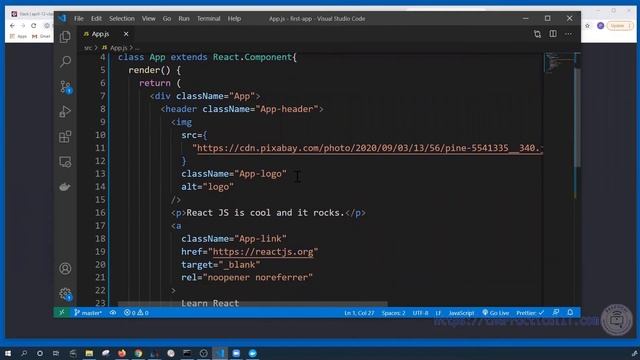
Task: Click the minimap code preview
Action: point(558,62)
